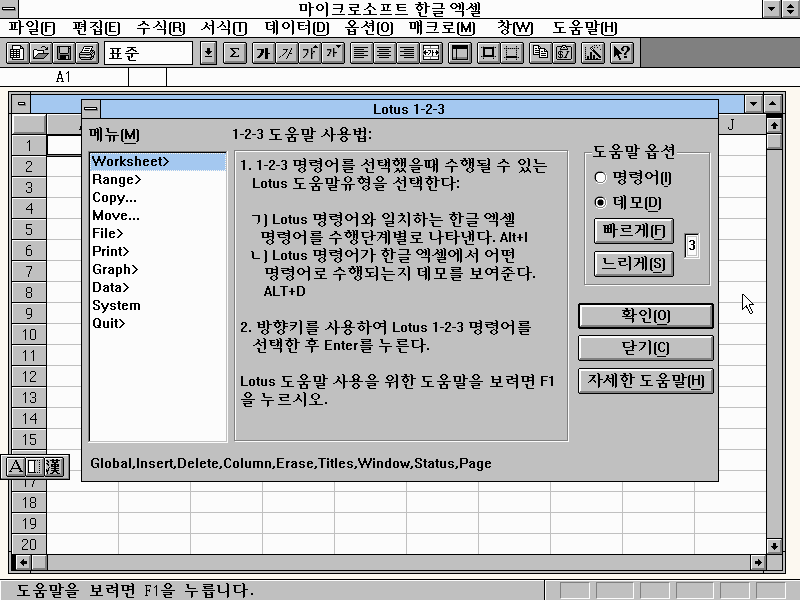
Task: Select column J header in worksheet
Action: [731, 124]
